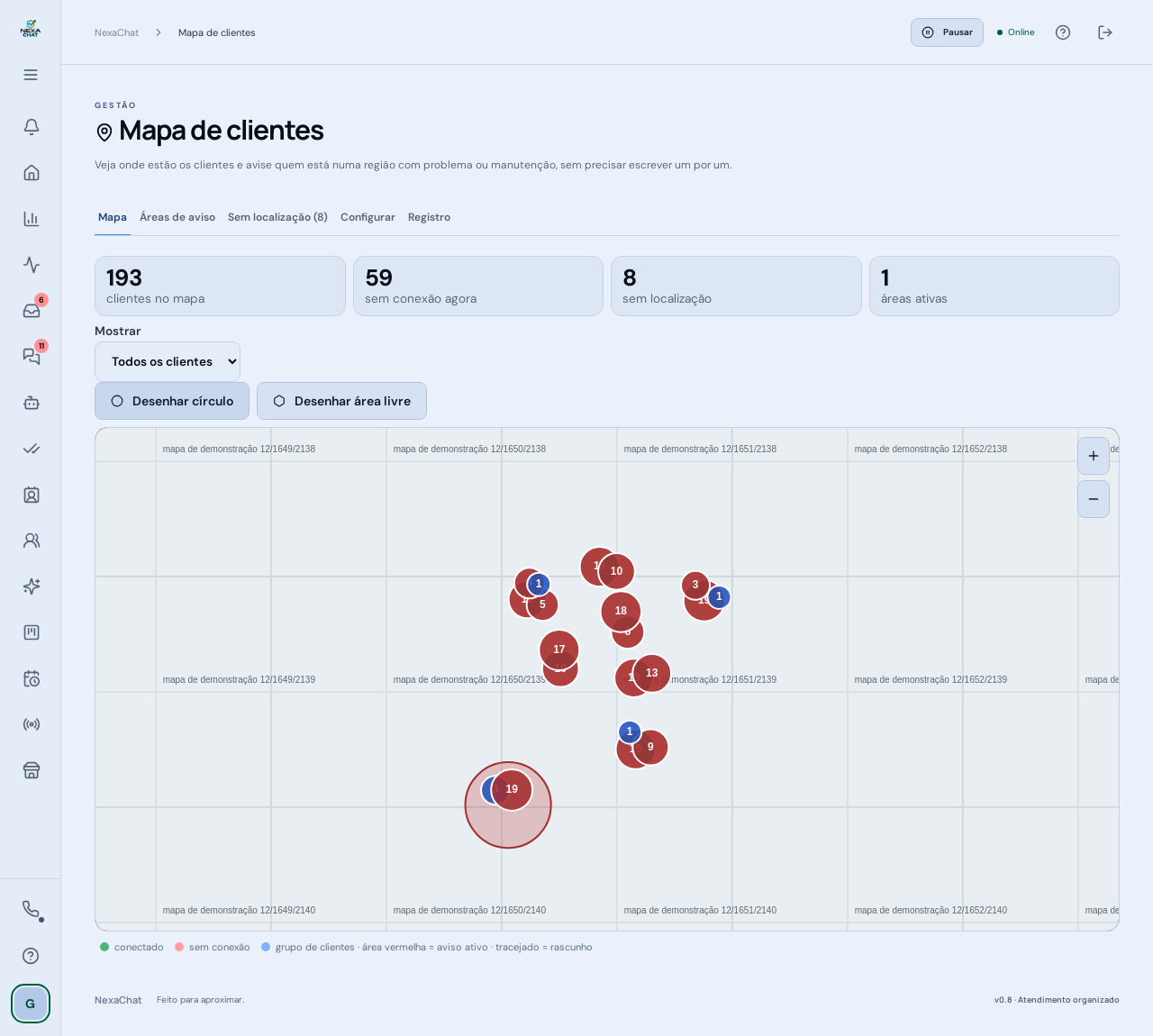Open the calendar clock scheduling icon
The width and height of the screenshot is (1153, 1036).
click(32, 678)
